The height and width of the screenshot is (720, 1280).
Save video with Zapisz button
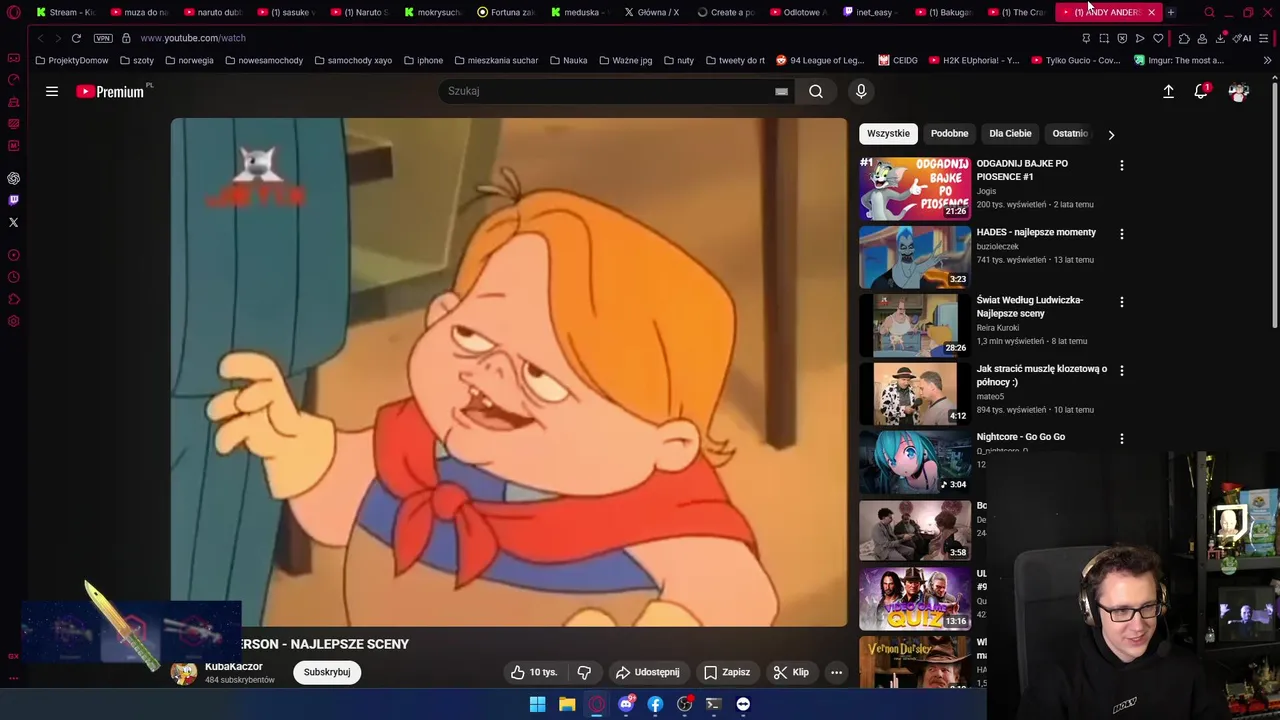727,672
